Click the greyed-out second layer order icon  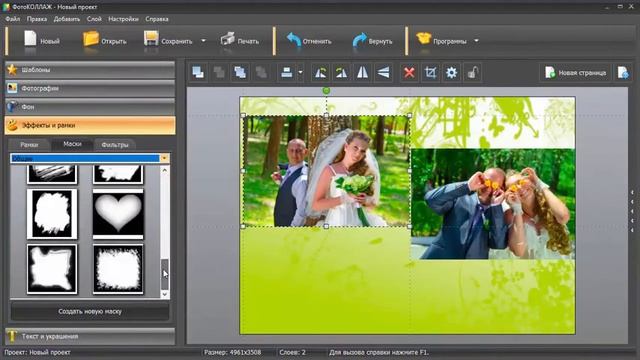pos(219,73)
